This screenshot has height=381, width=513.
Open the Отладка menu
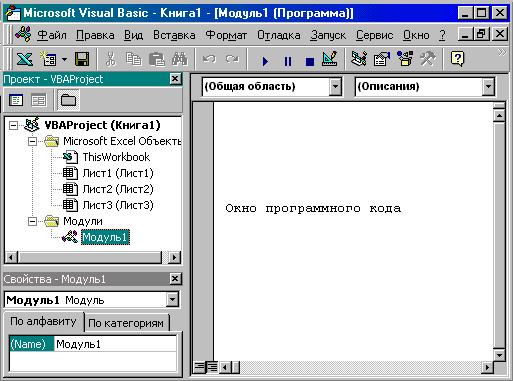point(278,35)
